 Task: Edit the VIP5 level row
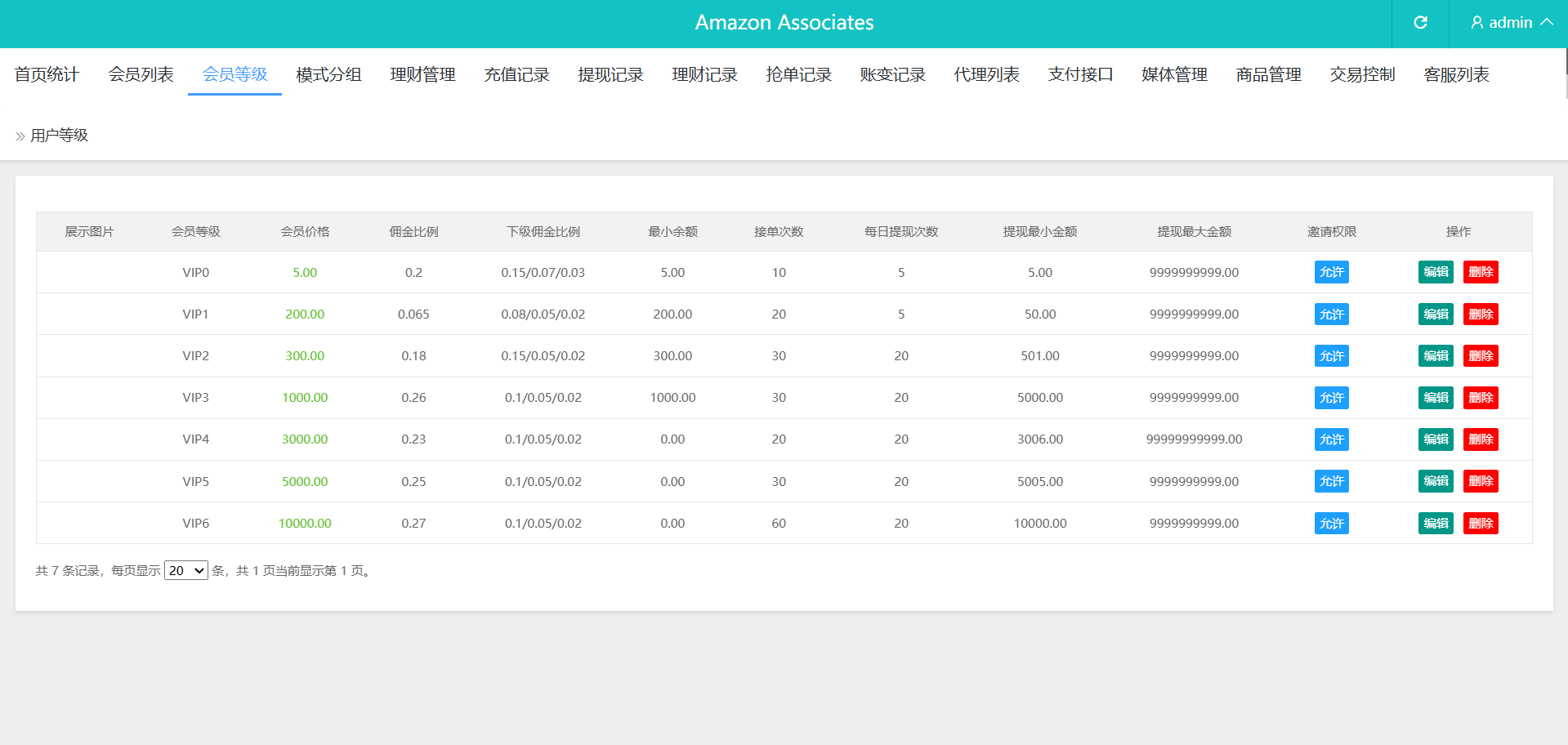(1436, 481)
